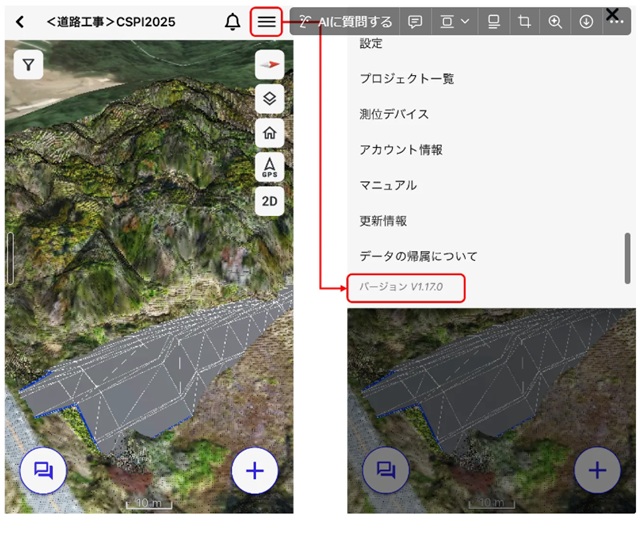
Task: Open the filter tool
Action: pos(29,65)
